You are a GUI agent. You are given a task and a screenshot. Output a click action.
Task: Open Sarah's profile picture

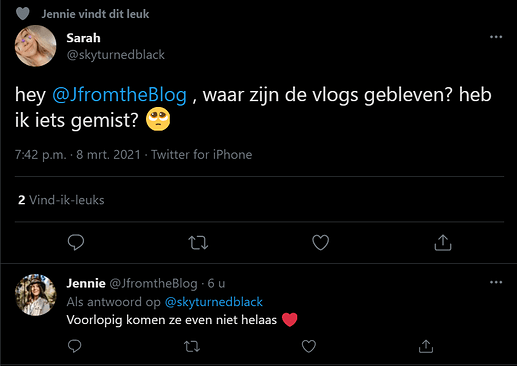(x=35, y=46)
